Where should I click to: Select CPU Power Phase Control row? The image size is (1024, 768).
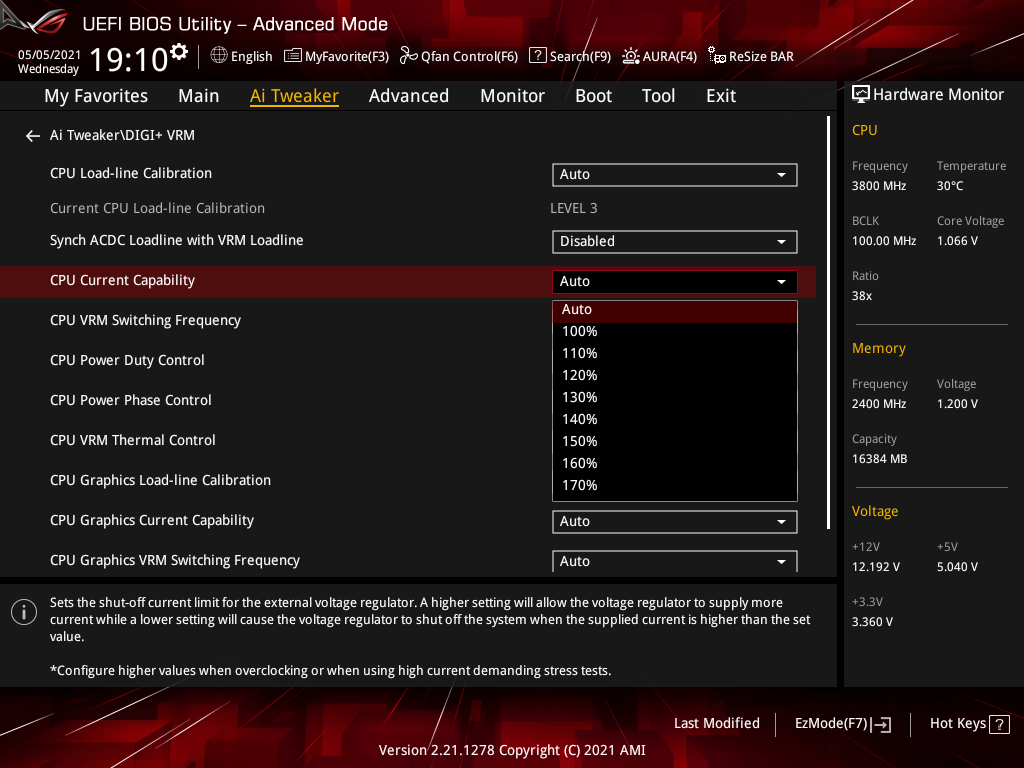coord(131,400)
